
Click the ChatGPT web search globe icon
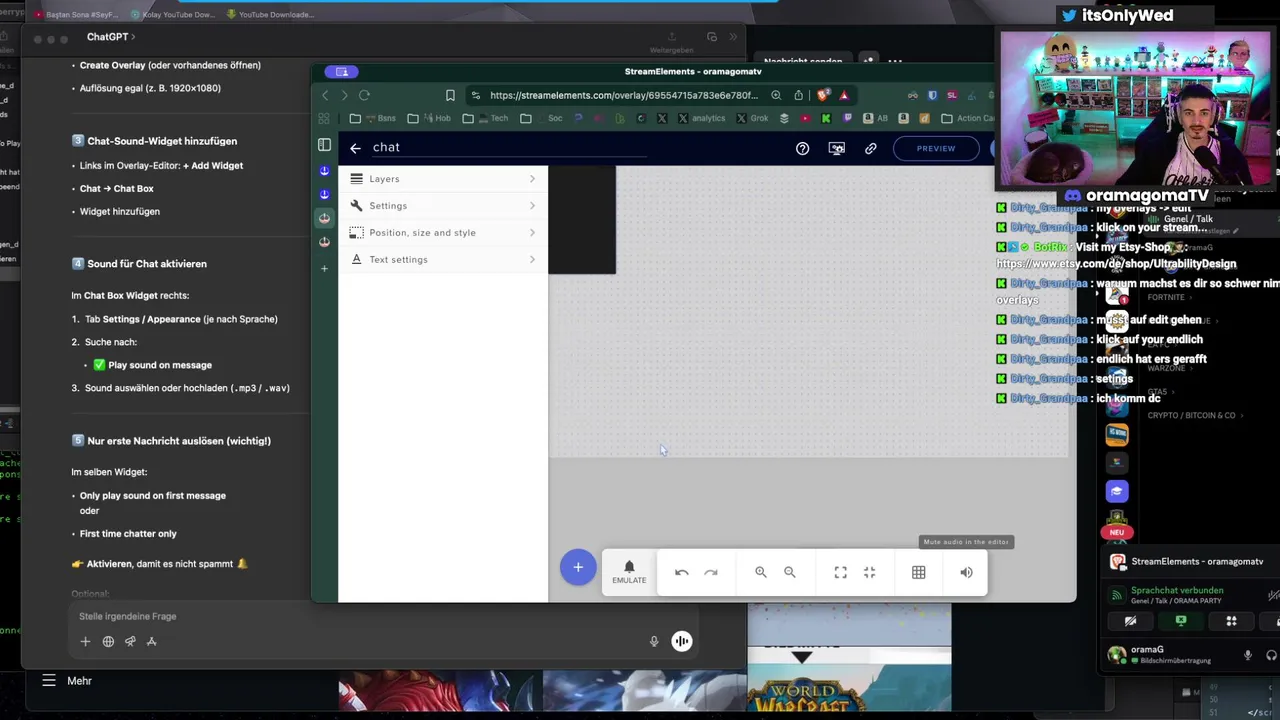click(108, 641)
